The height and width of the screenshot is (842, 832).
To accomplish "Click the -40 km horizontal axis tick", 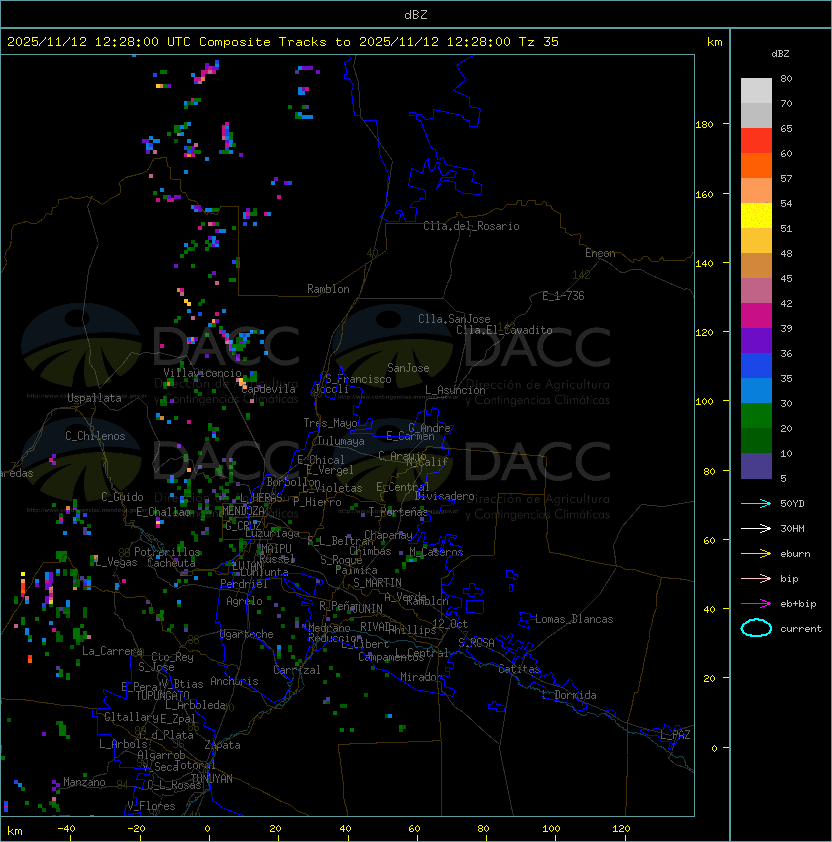I will point(66,829).
